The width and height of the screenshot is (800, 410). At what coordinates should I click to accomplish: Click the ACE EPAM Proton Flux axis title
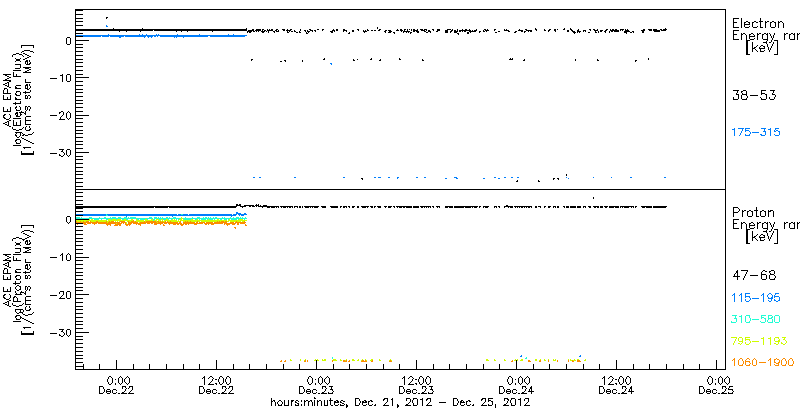click(x=20, y=279)
